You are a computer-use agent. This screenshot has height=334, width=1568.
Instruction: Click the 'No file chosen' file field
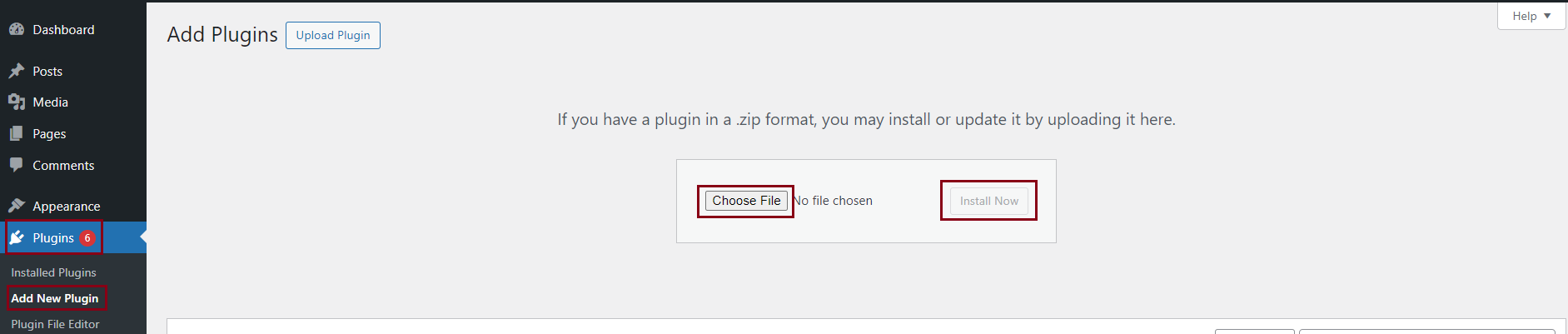[x=834, y=201]
